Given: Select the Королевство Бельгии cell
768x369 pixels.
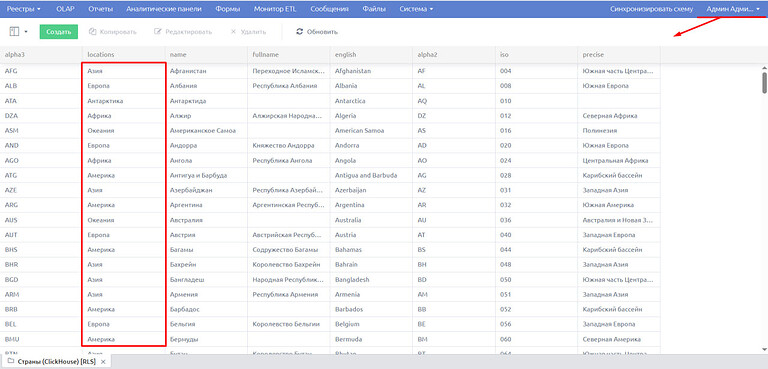Looking at the screenshot, I should (x=289, y=324).
